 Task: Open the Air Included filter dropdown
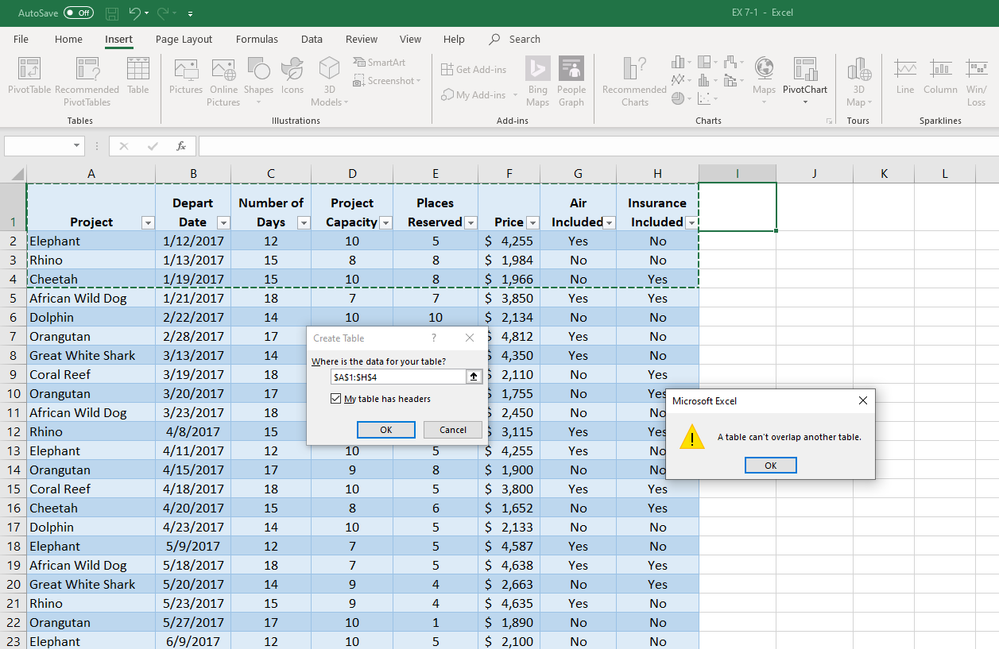pyautogui.click(x=609, y=223)
